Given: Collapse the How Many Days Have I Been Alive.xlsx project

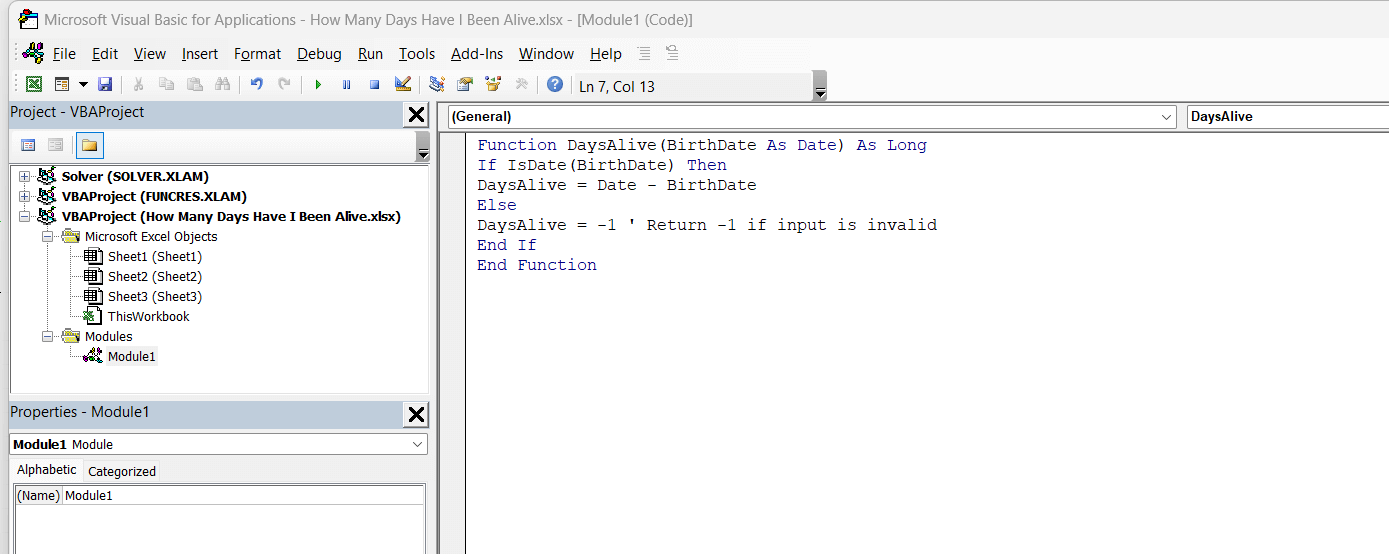Looking at the screenshot, I should point(25,217).
